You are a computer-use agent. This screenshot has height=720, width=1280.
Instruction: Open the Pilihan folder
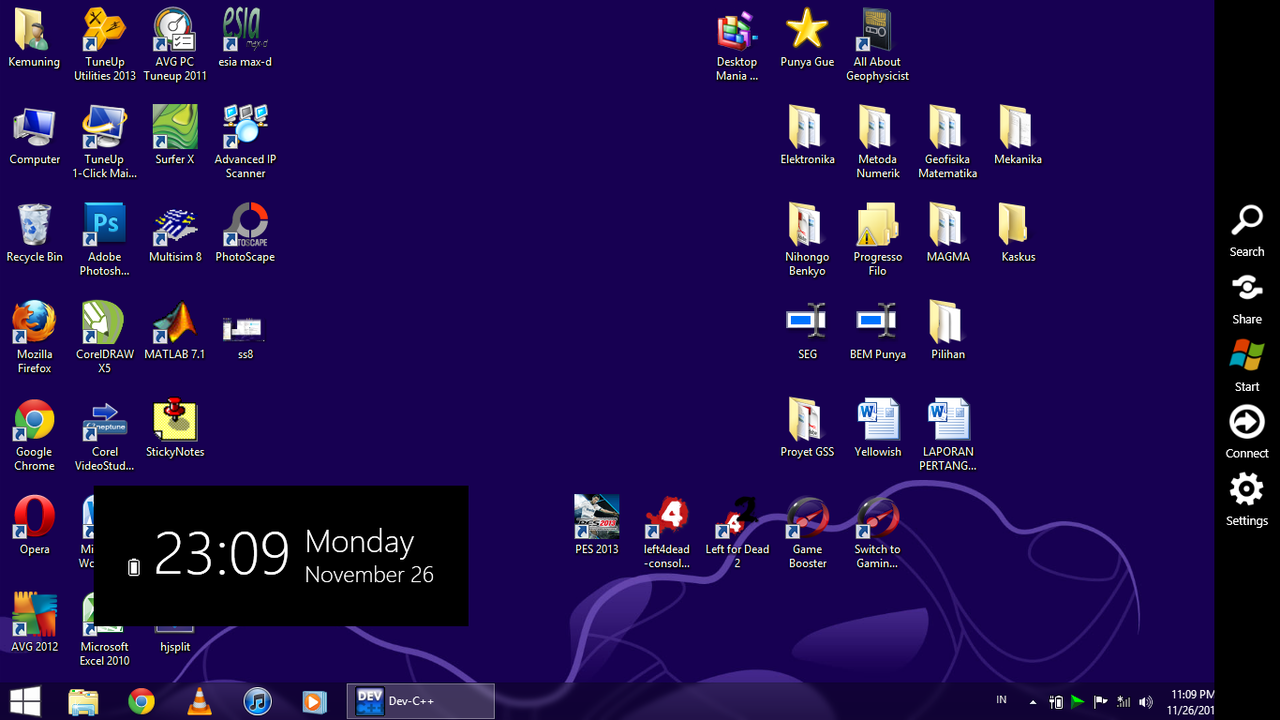click(947, 331)
